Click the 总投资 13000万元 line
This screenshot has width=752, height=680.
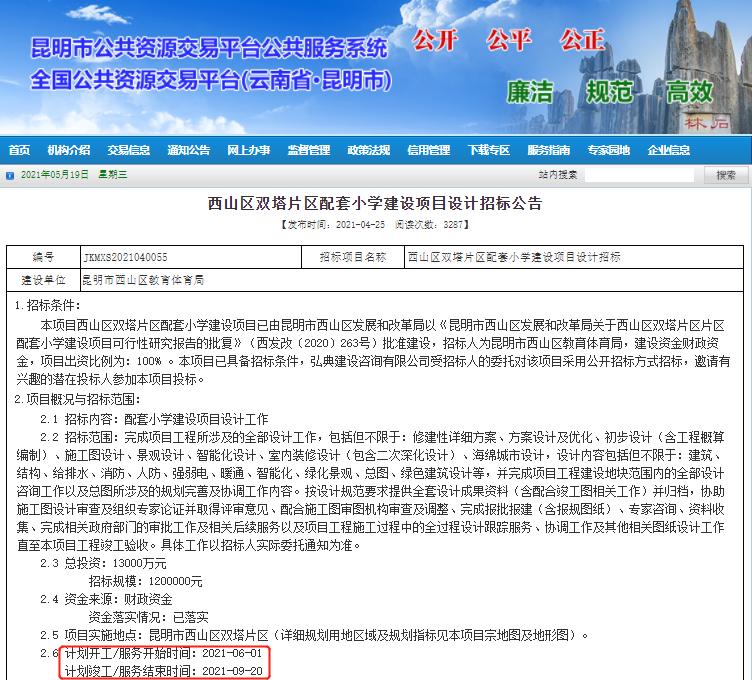tap(103, 563)
